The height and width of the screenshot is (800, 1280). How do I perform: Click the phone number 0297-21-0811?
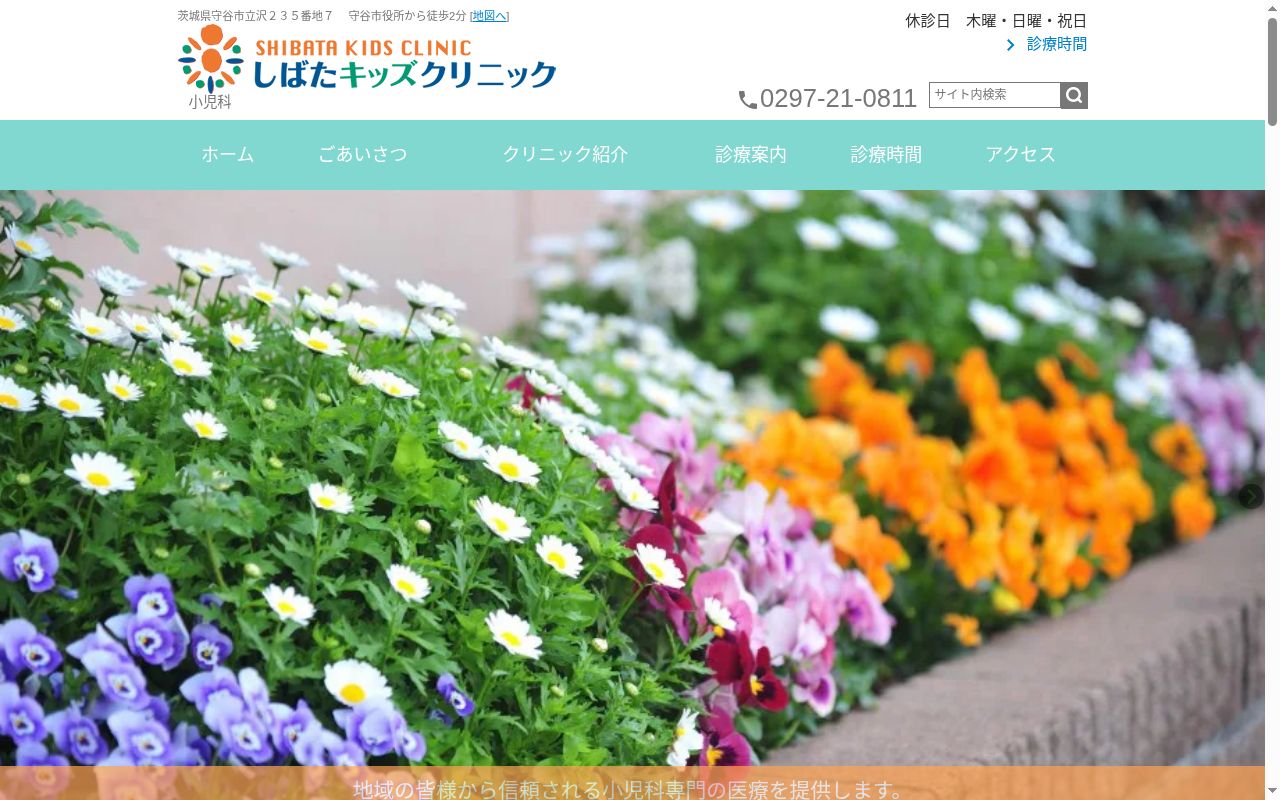click(838, 98)
